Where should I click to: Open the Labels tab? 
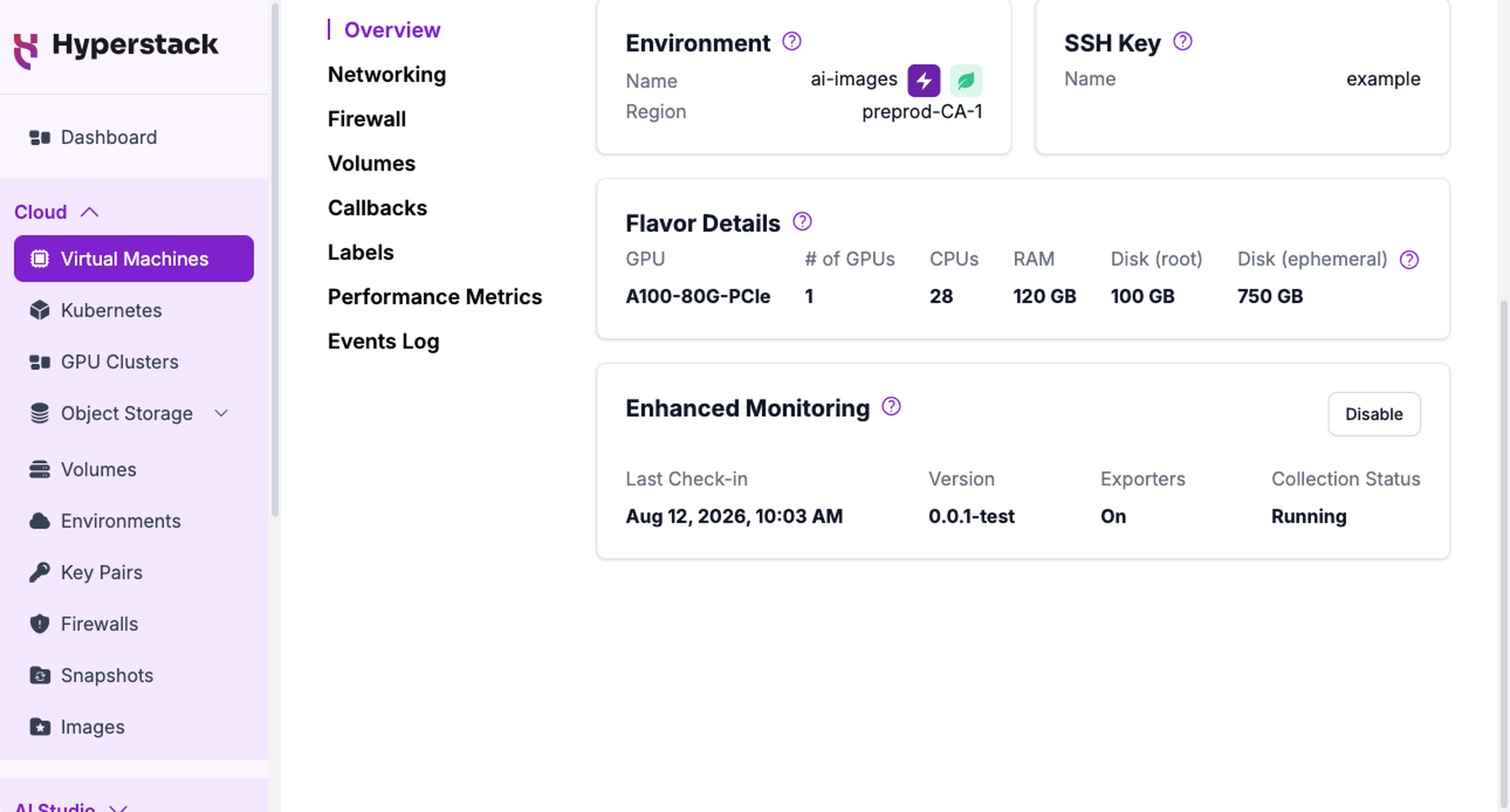pos(360,253)
